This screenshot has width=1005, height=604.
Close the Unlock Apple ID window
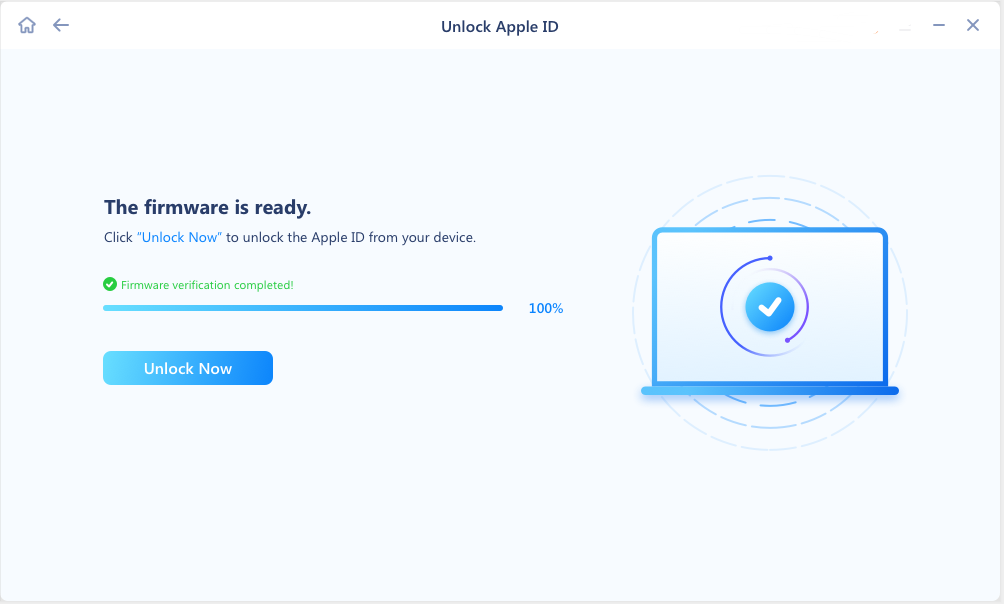(x=972, y=25)
